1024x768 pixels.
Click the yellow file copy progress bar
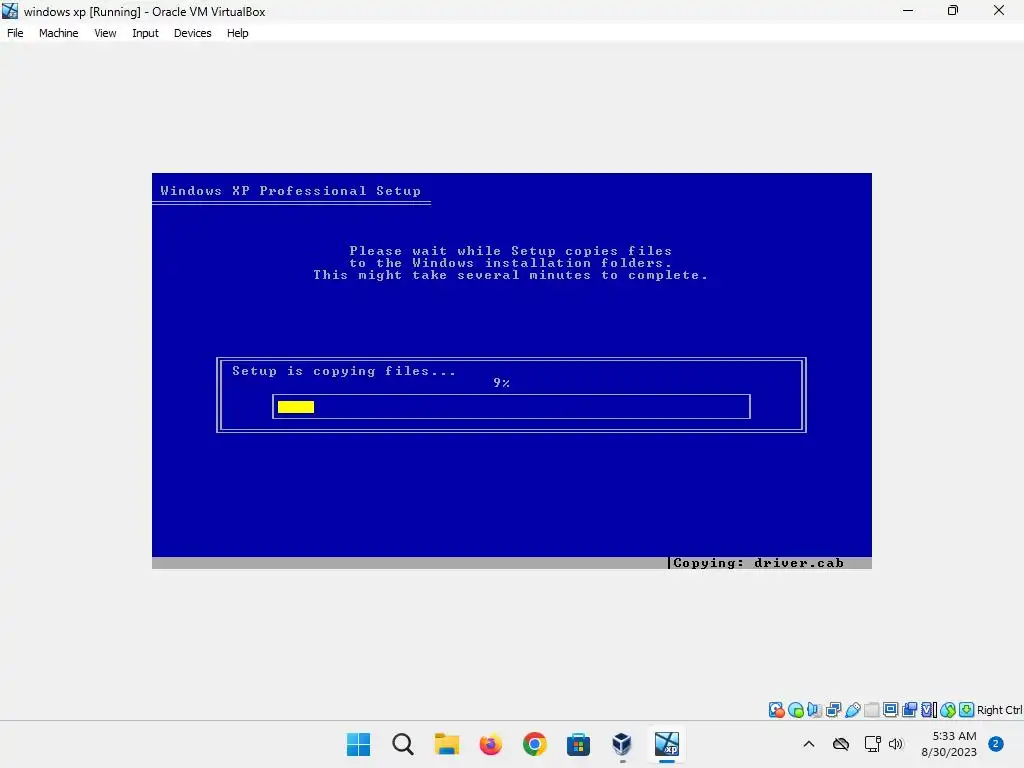click(x=296, y=407)
